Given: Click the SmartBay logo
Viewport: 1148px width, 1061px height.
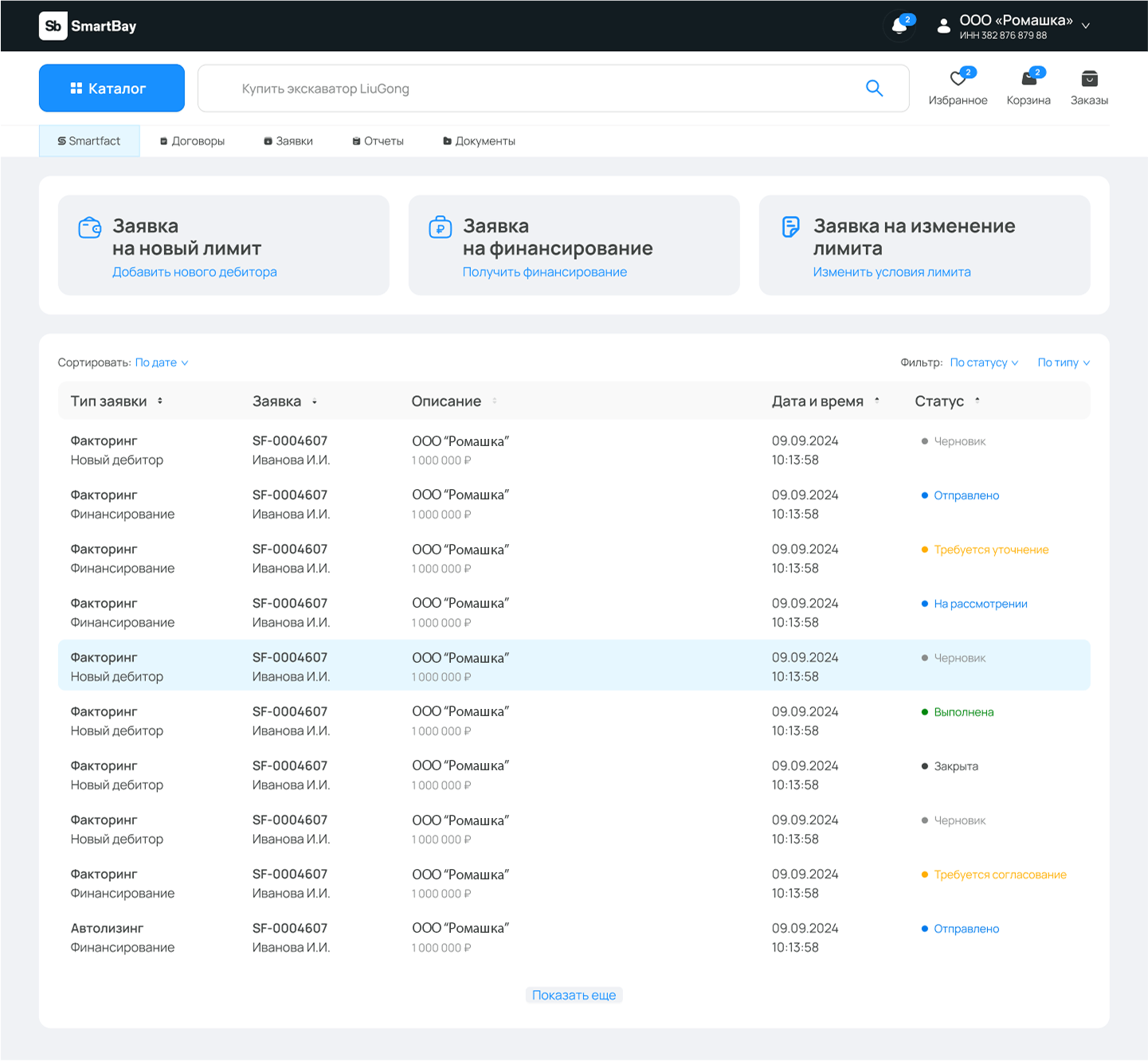Looking at the screenshot, I should (88, 25).
